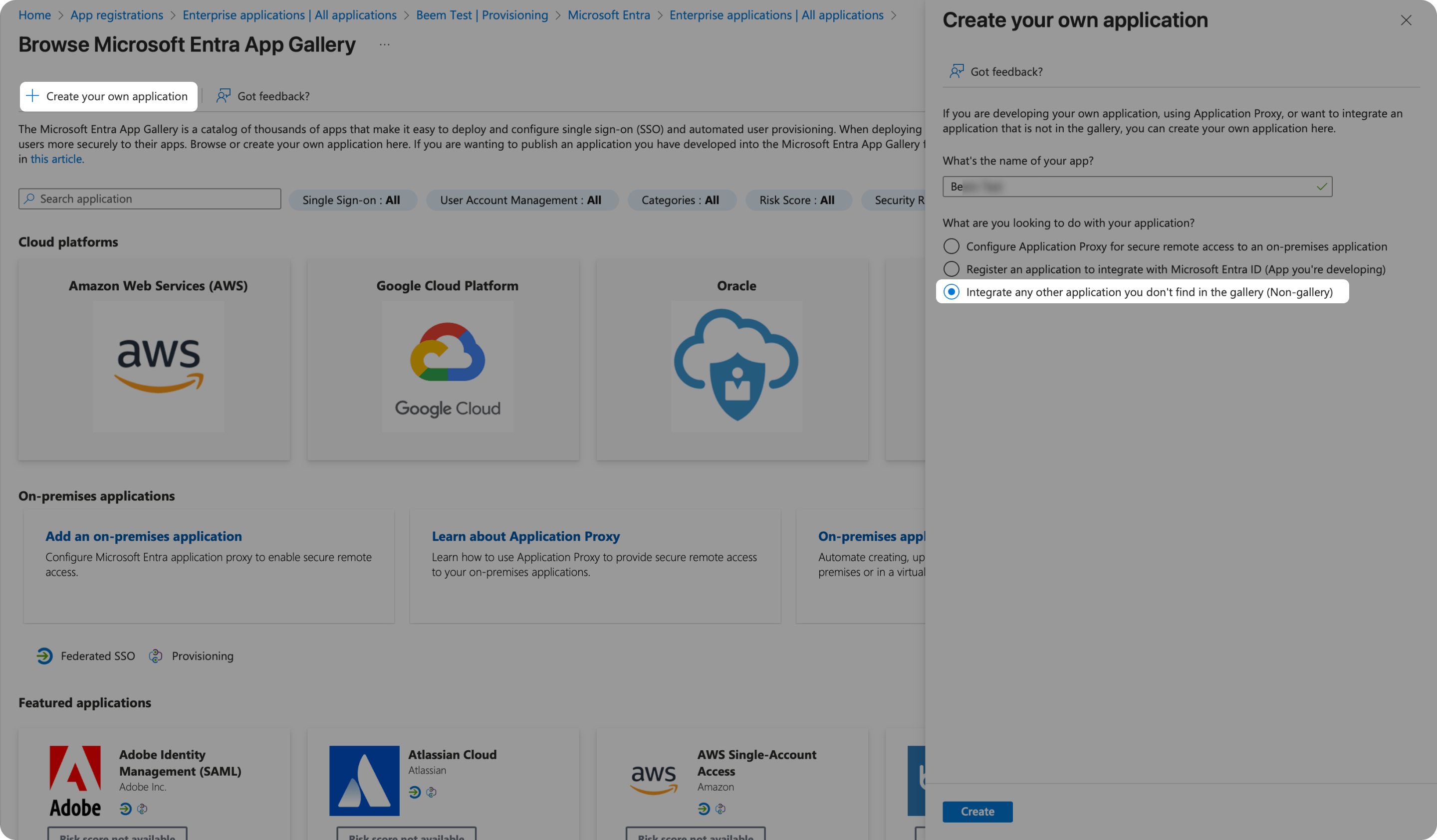Open App registrations breadcrumb link
This screenshot has width=1437, height=840.
(117, 15)
